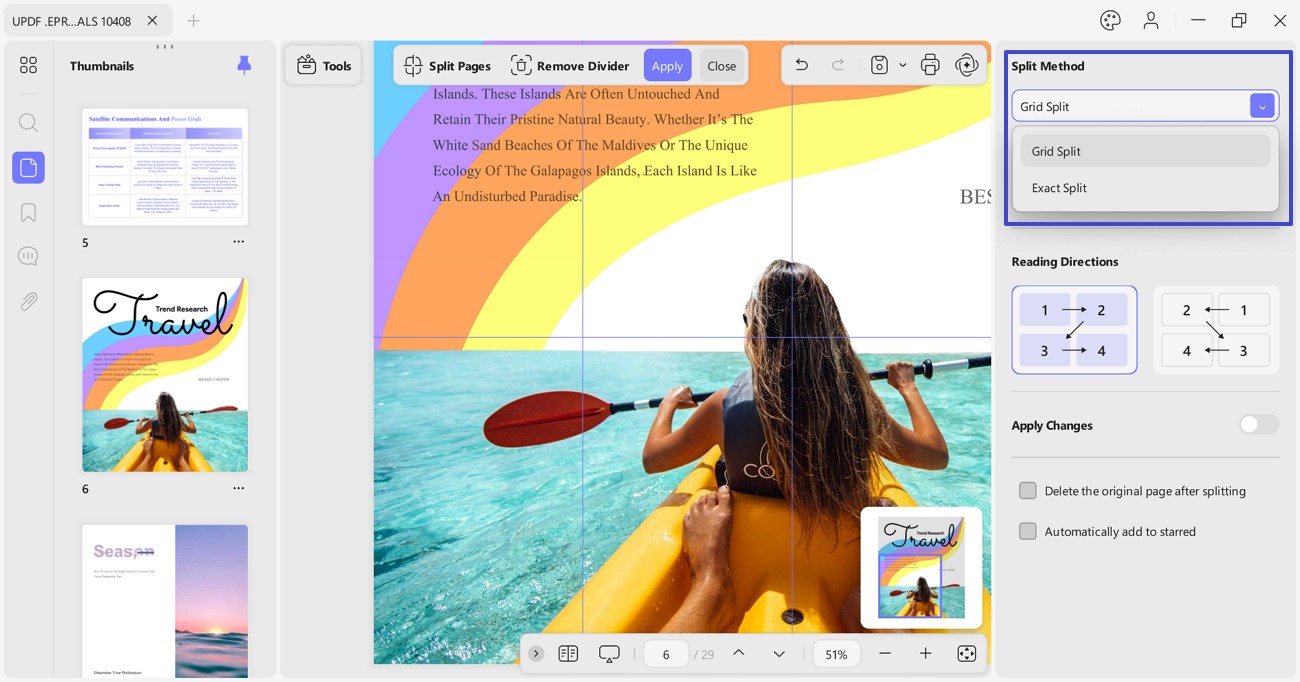The width and height of the screenshot is (1300, 682).
Task: Click the fit-to-page icon in the bottom bar
Action: 966,653
